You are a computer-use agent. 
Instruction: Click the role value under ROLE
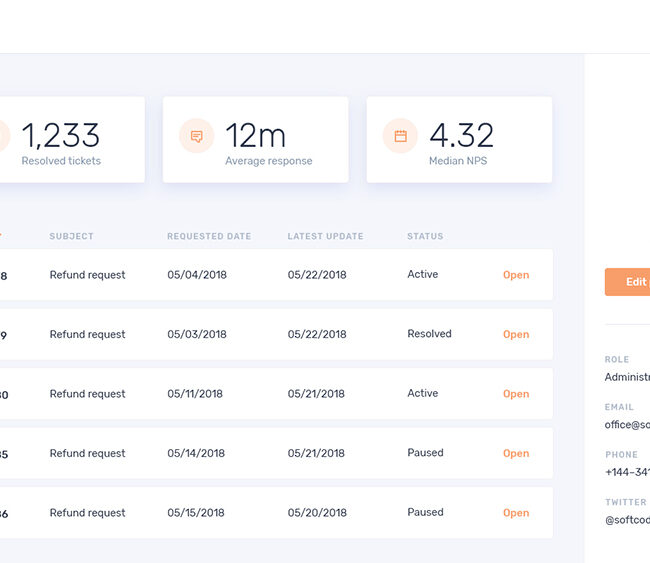click(x=627, y=377)
